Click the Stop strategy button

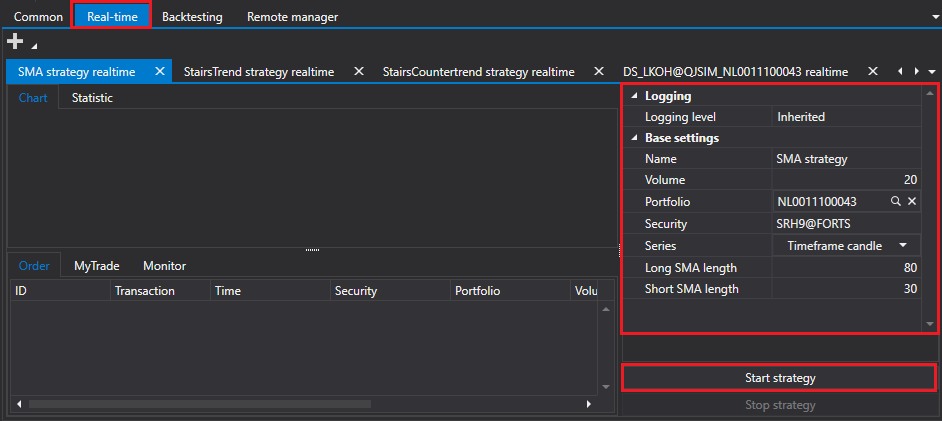[780, 405]
